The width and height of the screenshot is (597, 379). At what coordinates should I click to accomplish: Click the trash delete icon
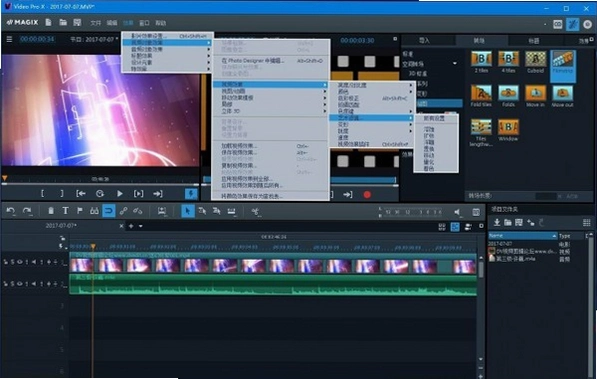point(51,211)
